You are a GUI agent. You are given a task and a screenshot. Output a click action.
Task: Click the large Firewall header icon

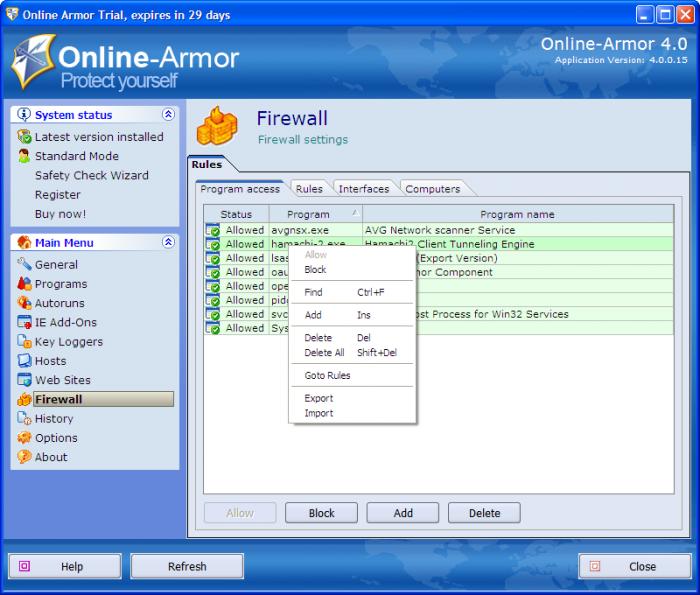217,126
